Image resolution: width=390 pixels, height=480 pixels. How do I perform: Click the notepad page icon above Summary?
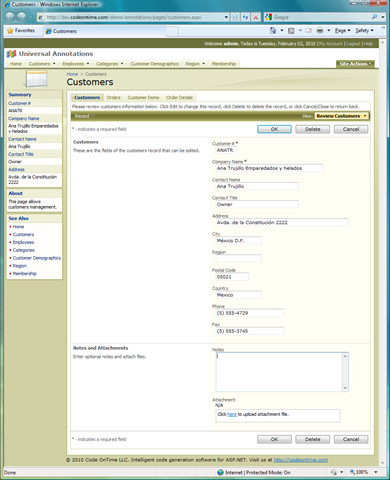36,79
